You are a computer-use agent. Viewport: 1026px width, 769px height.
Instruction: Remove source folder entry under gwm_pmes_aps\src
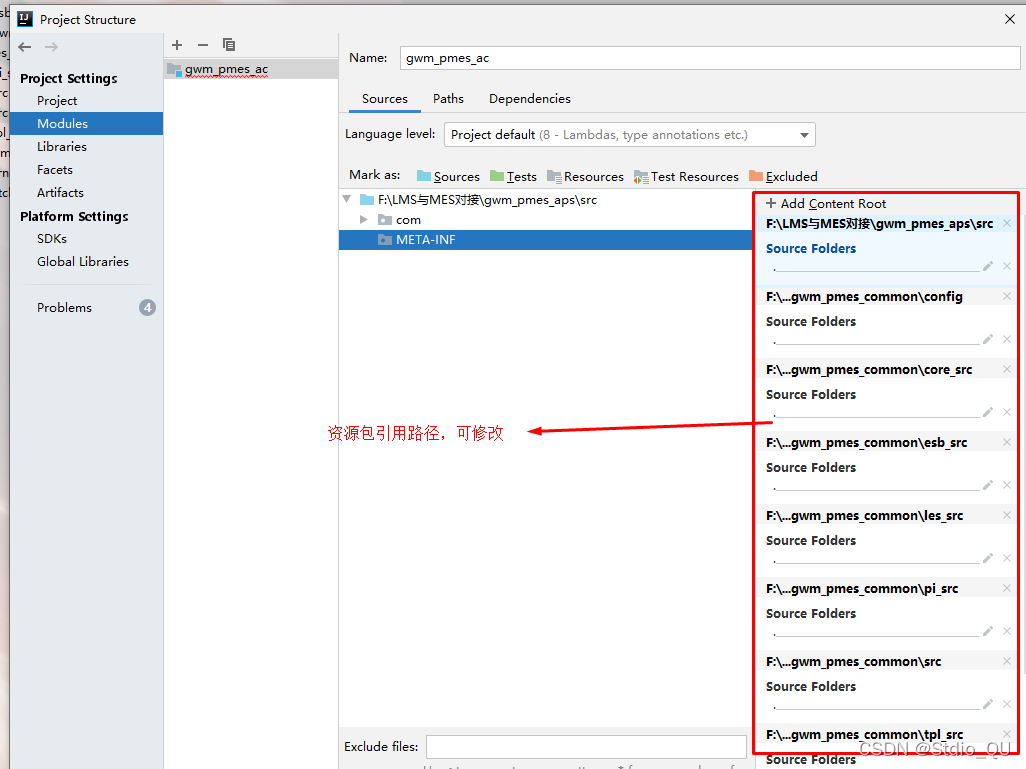point(1007,266)
